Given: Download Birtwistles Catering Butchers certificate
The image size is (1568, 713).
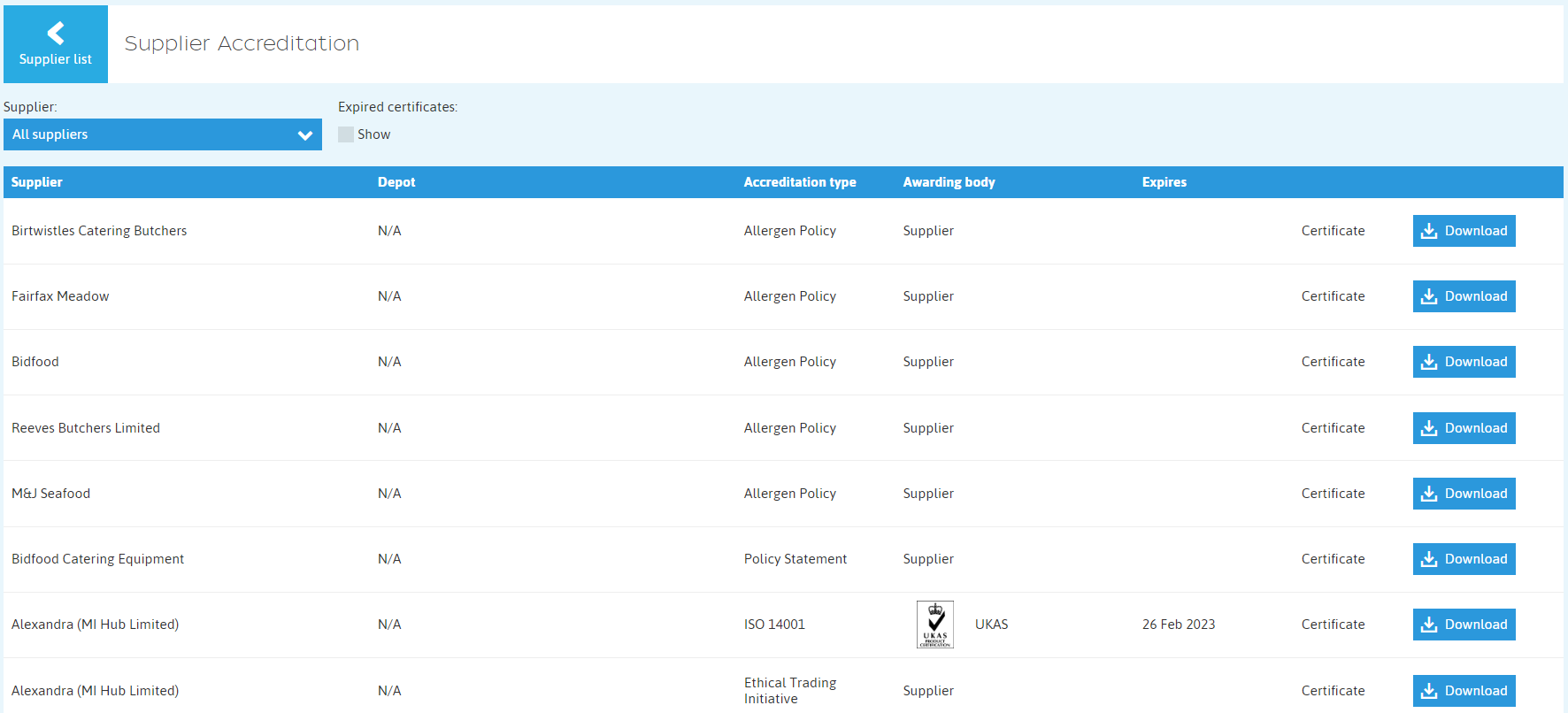Looking at the screenshot, I should point(1464,231).
